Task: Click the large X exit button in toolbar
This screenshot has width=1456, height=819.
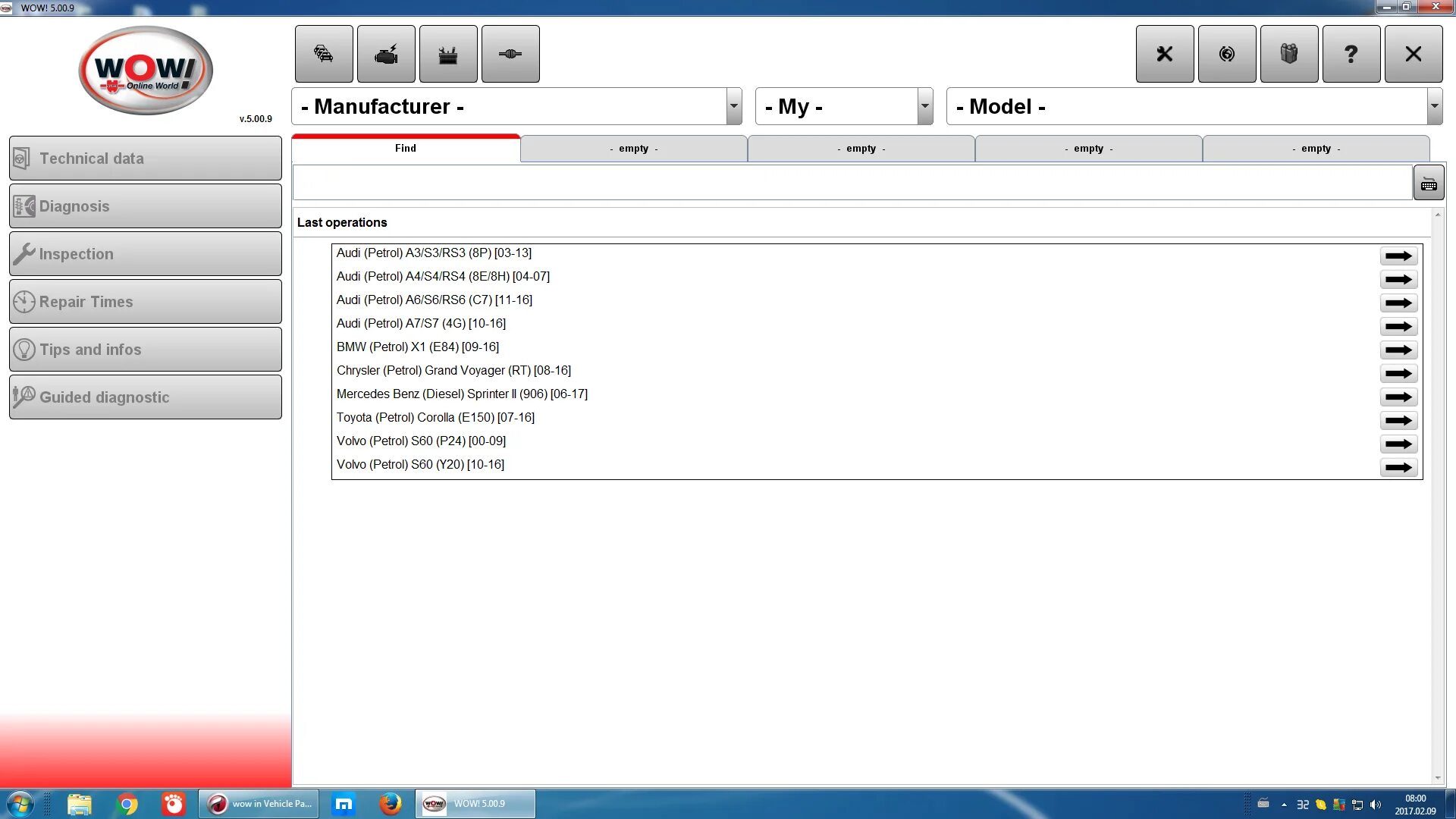Action: pyautogui.click(x=1414, y=54)
